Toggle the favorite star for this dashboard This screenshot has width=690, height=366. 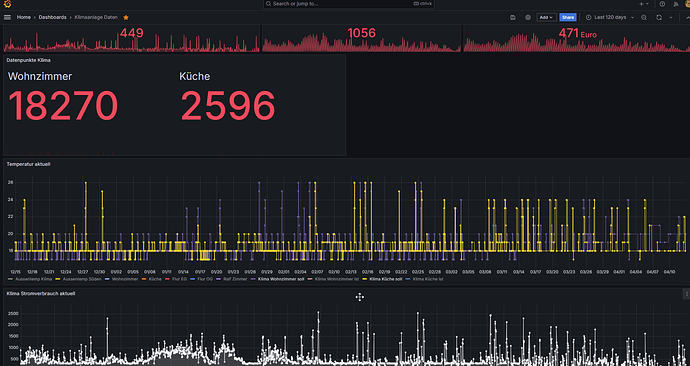point(126,17)
